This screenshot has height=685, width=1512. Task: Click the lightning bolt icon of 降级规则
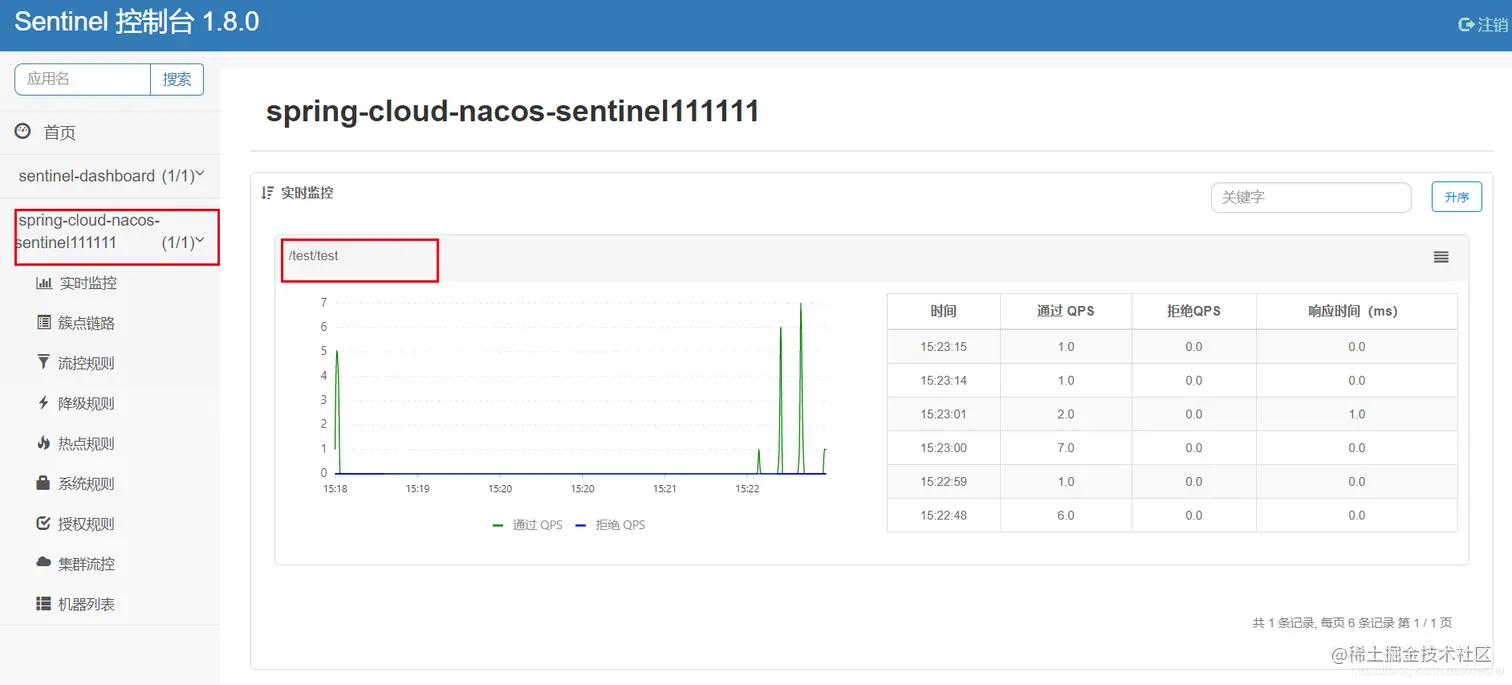click(x=43, y=403)
